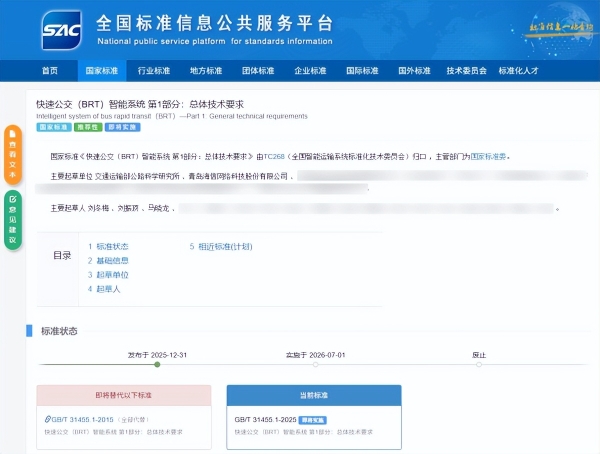Click the 主要起草人 label
This screenshot has width=600, height=454.
(x=68, y=209)
